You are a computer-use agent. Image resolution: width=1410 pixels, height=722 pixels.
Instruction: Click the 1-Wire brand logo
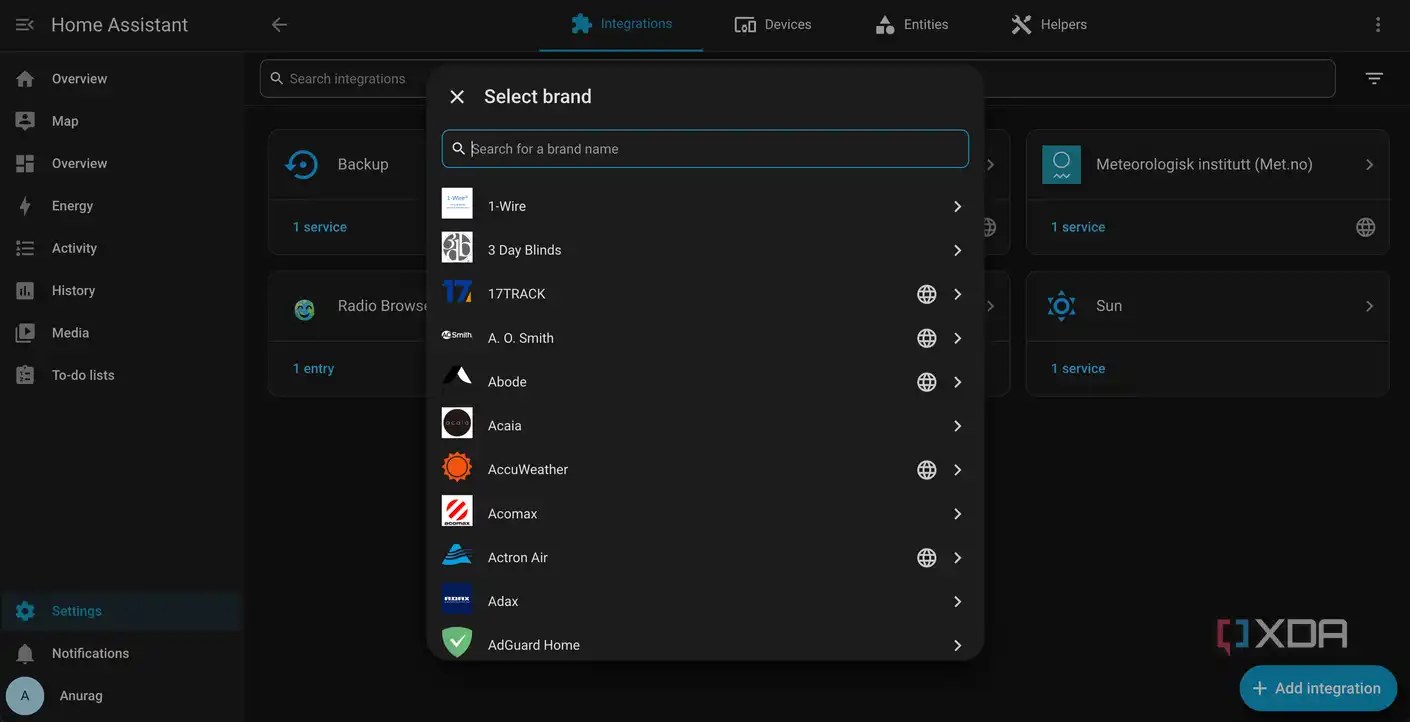pos(457,204)
